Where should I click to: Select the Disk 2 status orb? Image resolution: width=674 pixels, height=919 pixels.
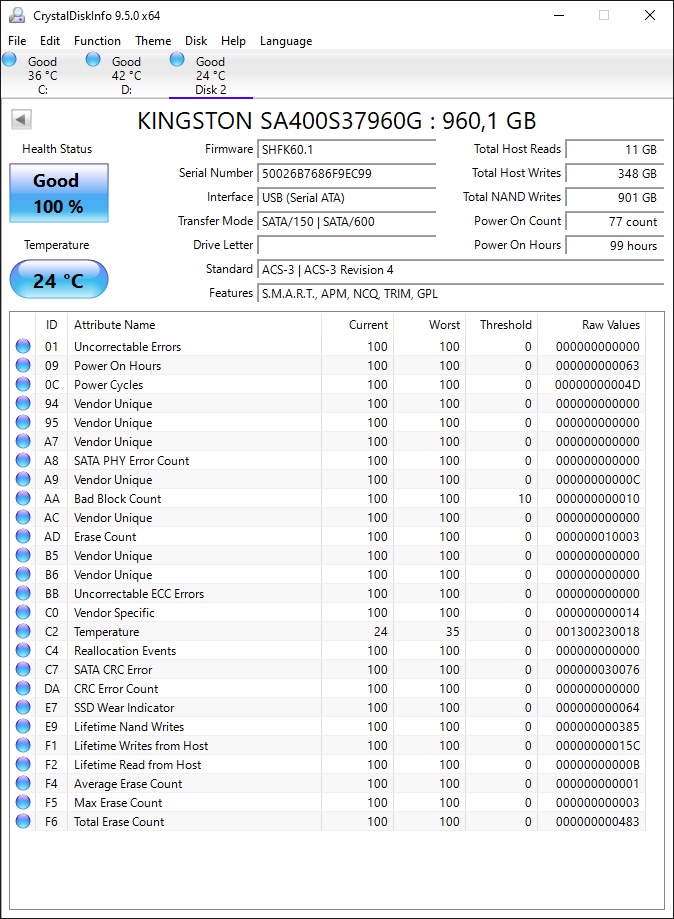177,59
